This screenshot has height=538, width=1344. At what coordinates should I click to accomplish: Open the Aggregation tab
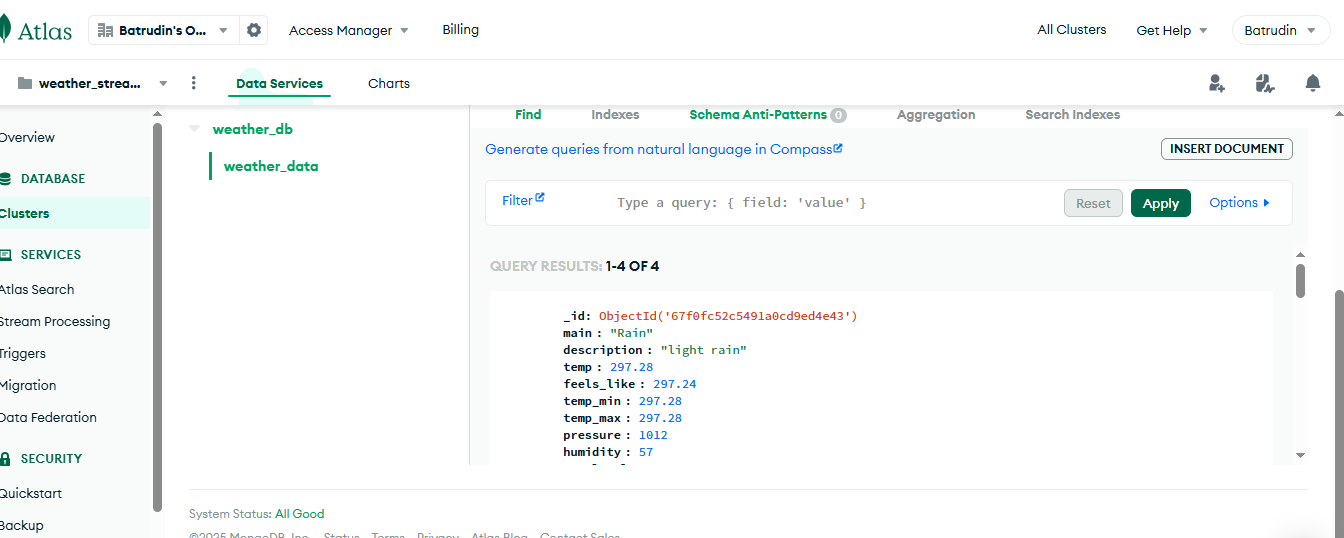(x=936, y=115)
